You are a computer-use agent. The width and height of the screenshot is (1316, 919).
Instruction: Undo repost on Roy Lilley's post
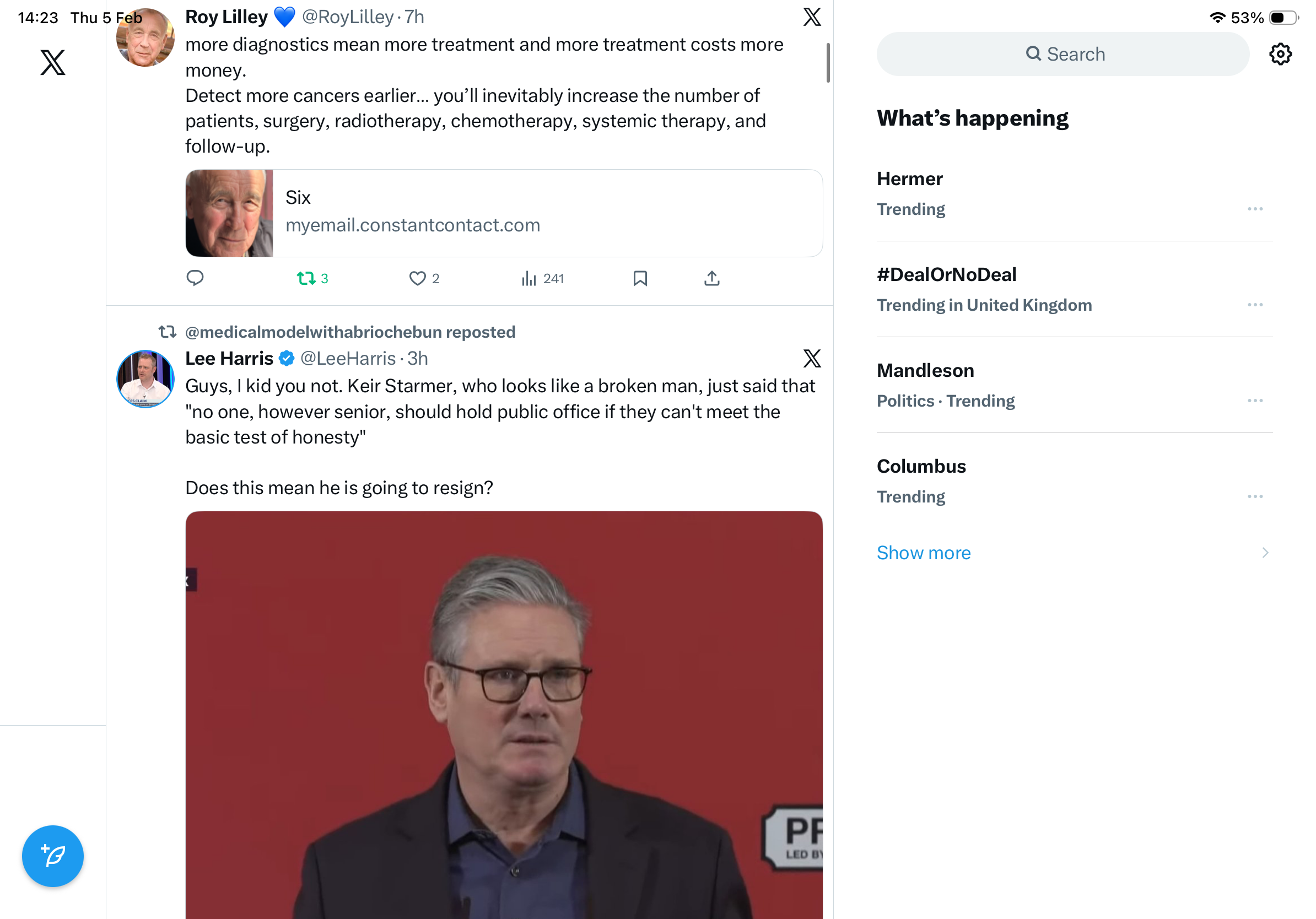306,278
